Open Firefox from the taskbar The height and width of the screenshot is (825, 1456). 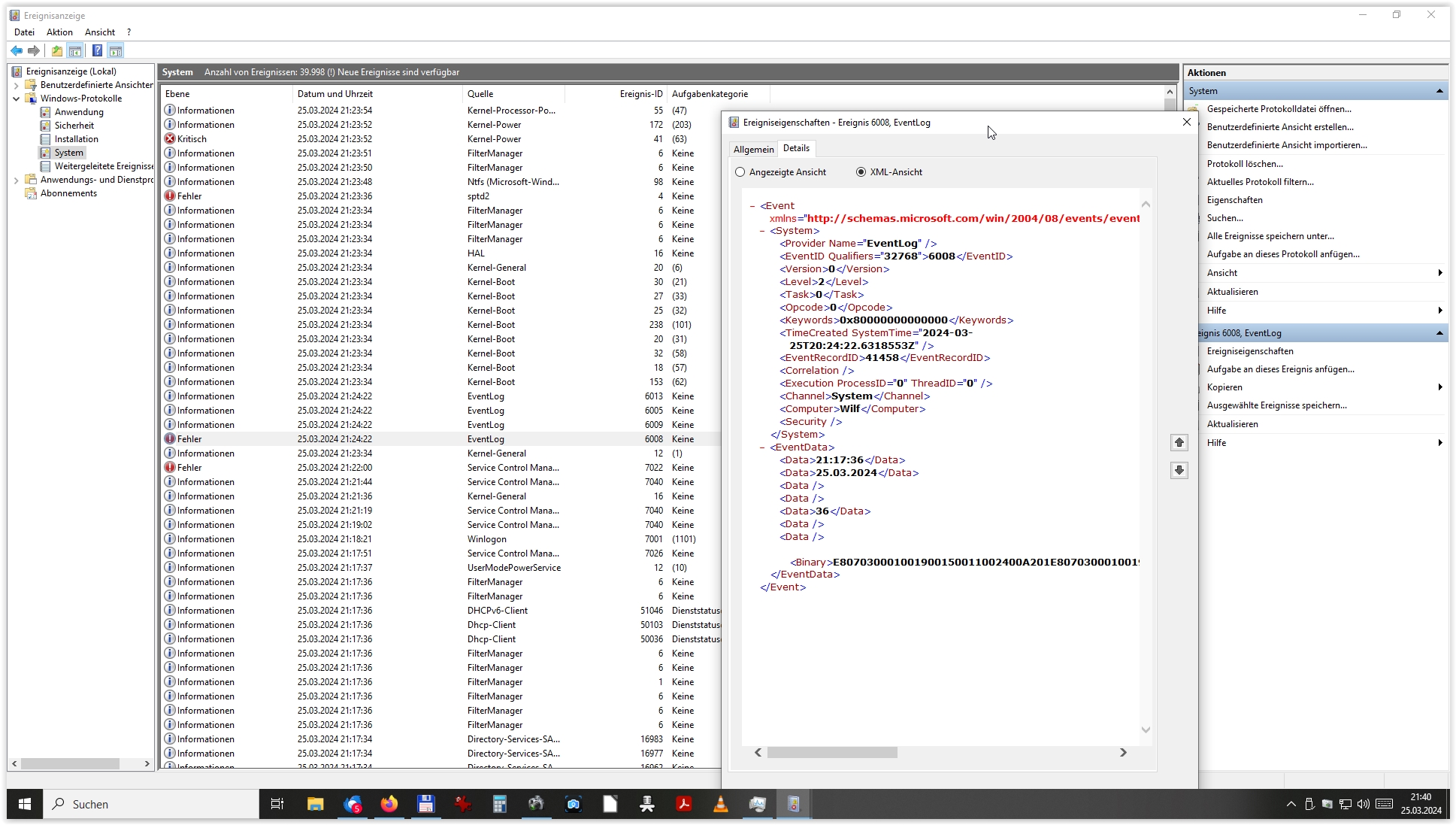pyautogui.click(x=389, y=804)
